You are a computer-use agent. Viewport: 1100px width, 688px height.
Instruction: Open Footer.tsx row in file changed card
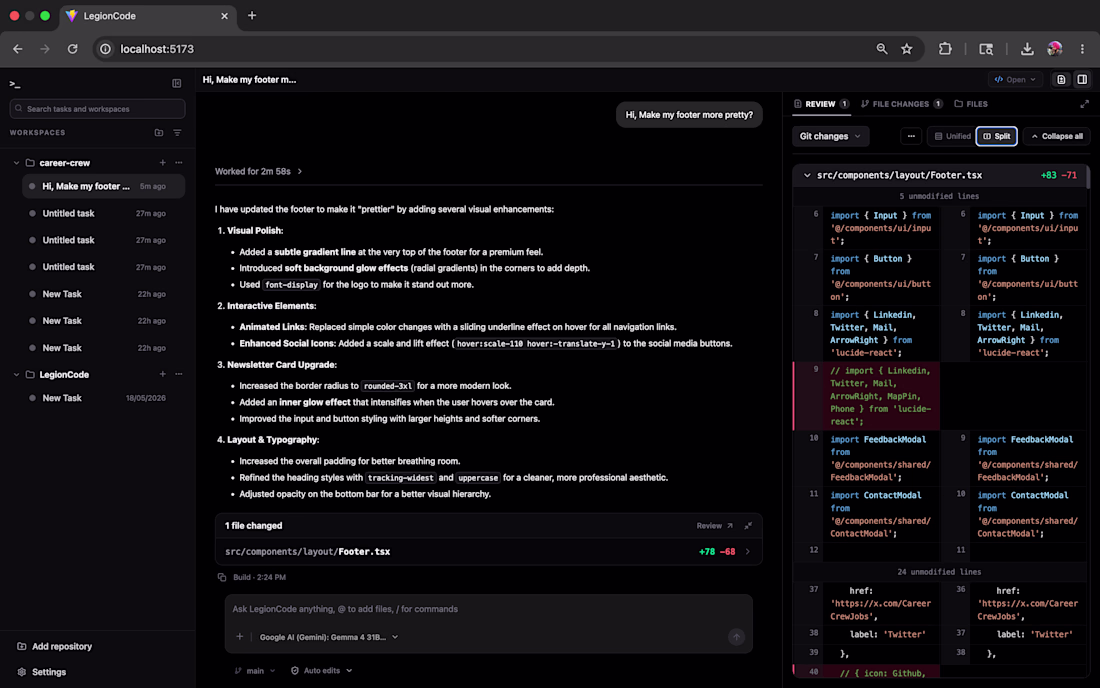pos(488,552)
